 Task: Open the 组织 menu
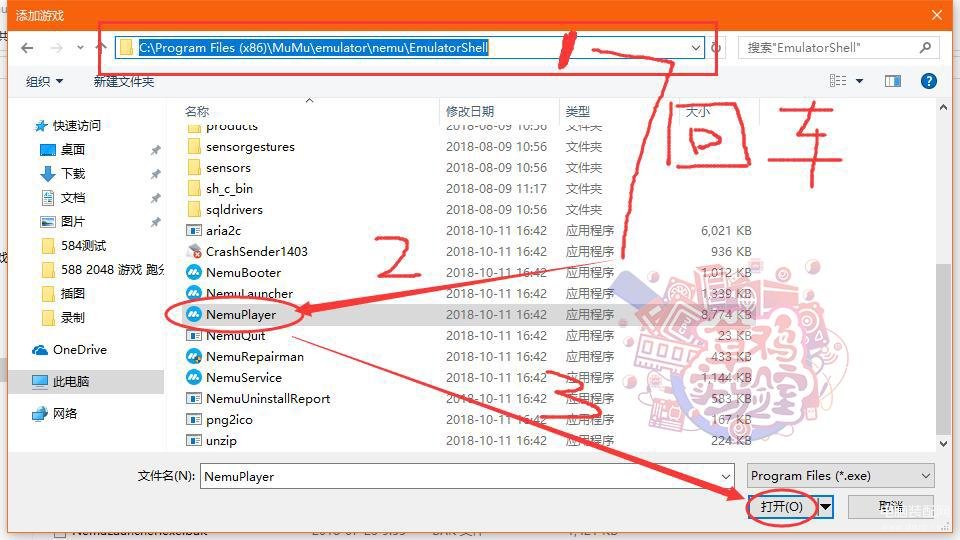click(44, 81)
